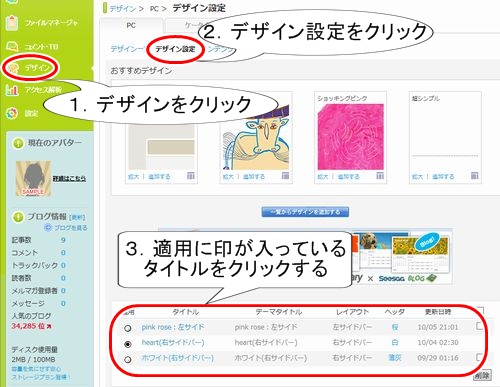Click the 白 header link
This screenshot has height=387, width=500.
coord(395,342)
